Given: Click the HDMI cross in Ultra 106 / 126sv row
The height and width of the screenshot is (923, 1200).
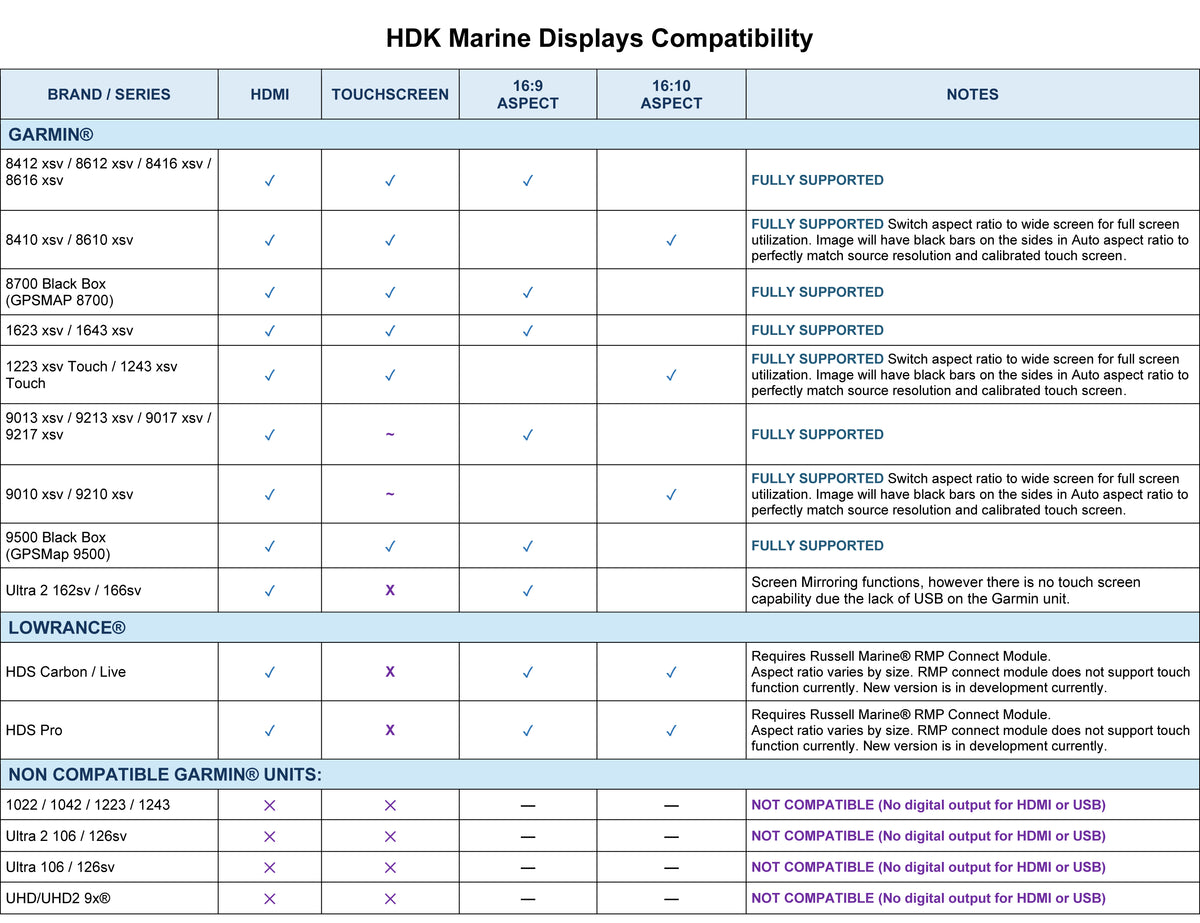Looking at the screenshot, I should (270, 867).
